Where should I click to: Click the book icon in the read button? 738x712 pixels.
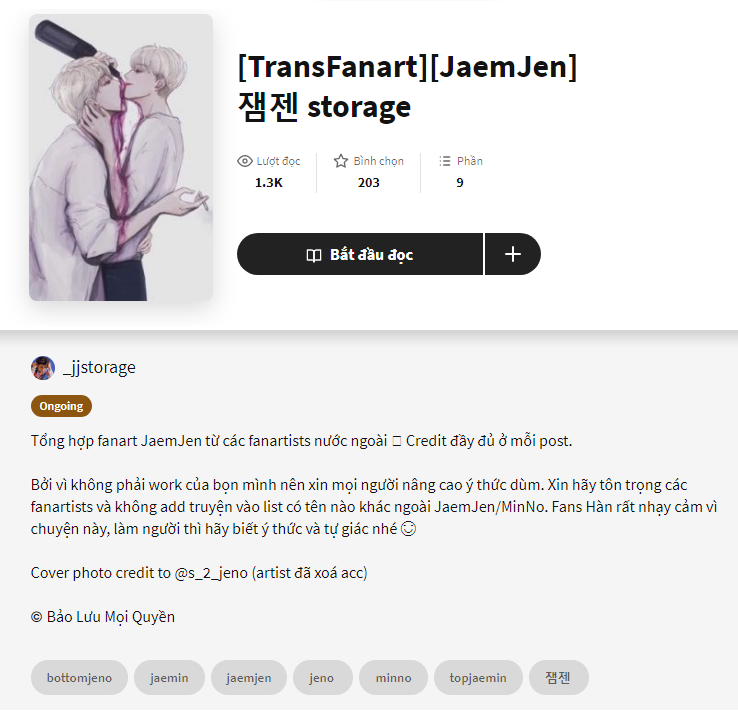[314, 255]
